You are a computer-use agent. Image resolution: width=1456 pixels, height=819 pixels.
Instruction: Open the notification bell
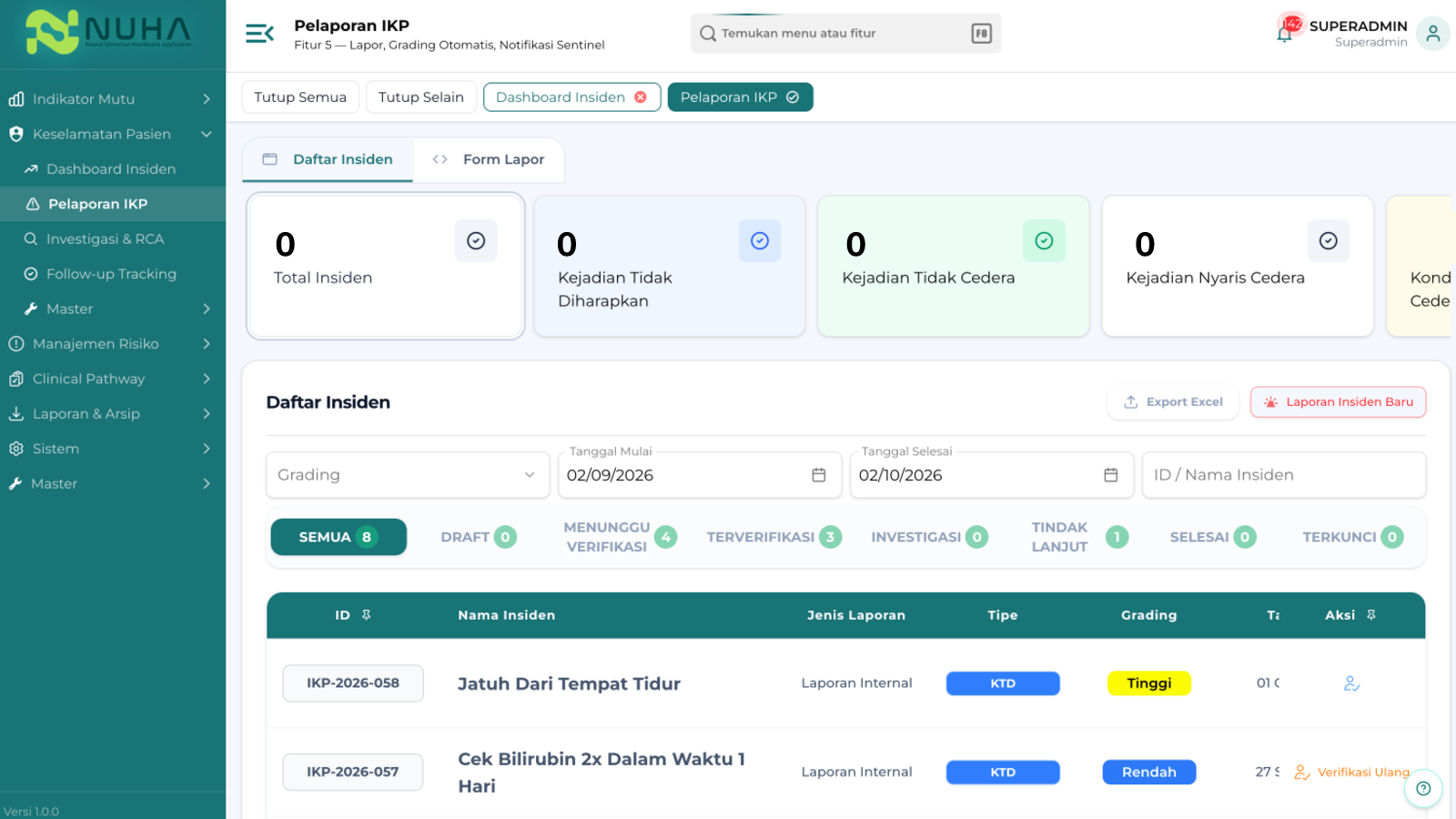(x=1285, y=35)
